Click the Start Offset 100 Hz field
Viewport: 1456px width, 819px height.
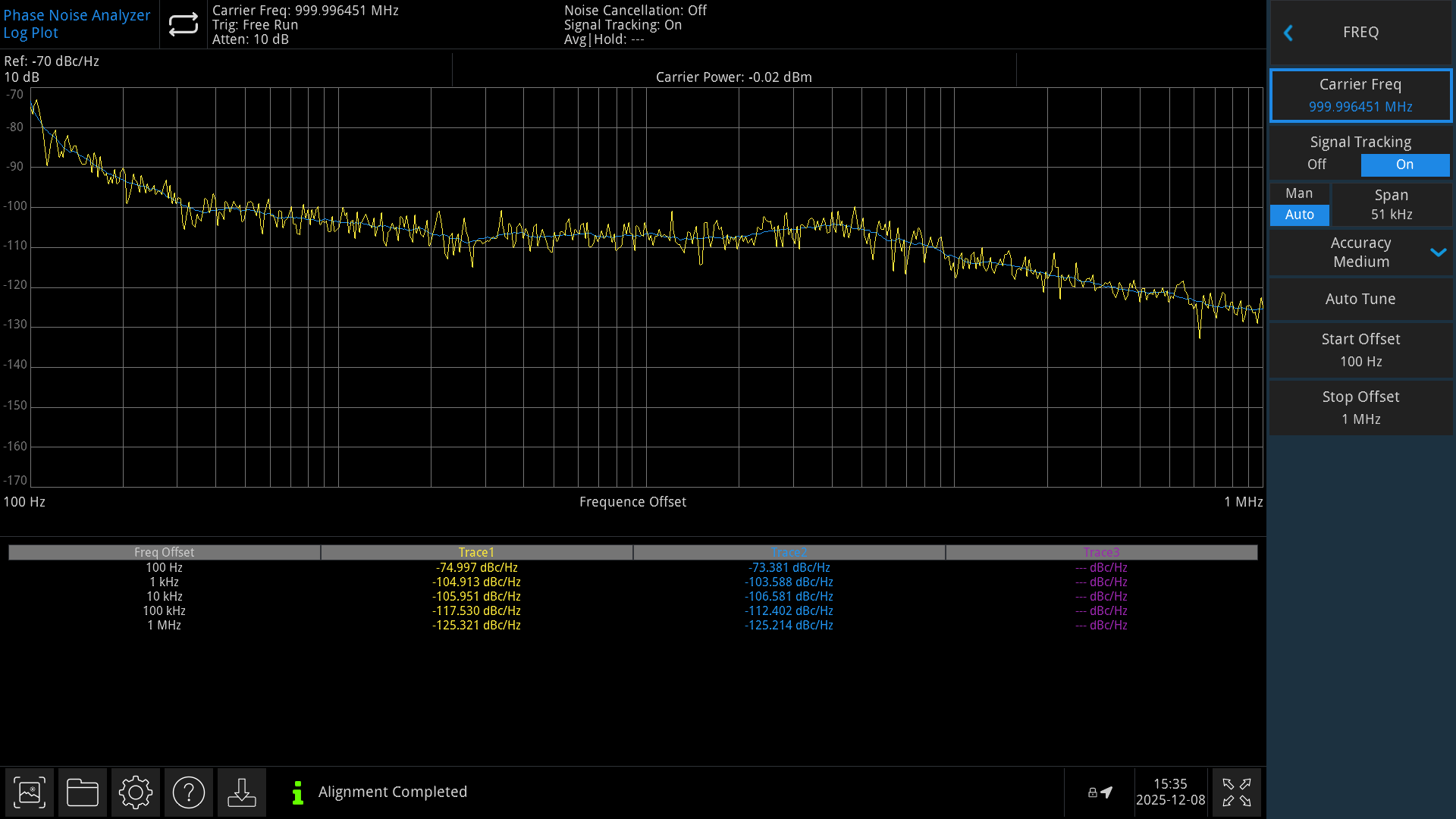click(1360, 350)
